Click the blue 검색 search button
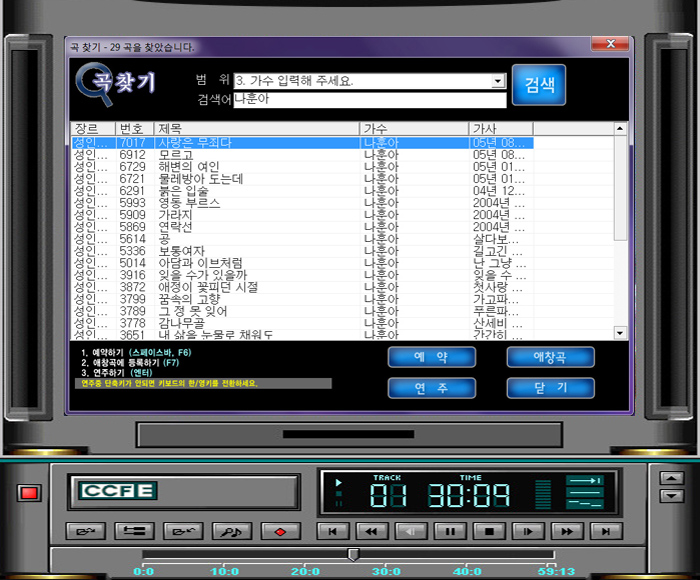Viewport: 700px width, 580px height. (539, 85)
